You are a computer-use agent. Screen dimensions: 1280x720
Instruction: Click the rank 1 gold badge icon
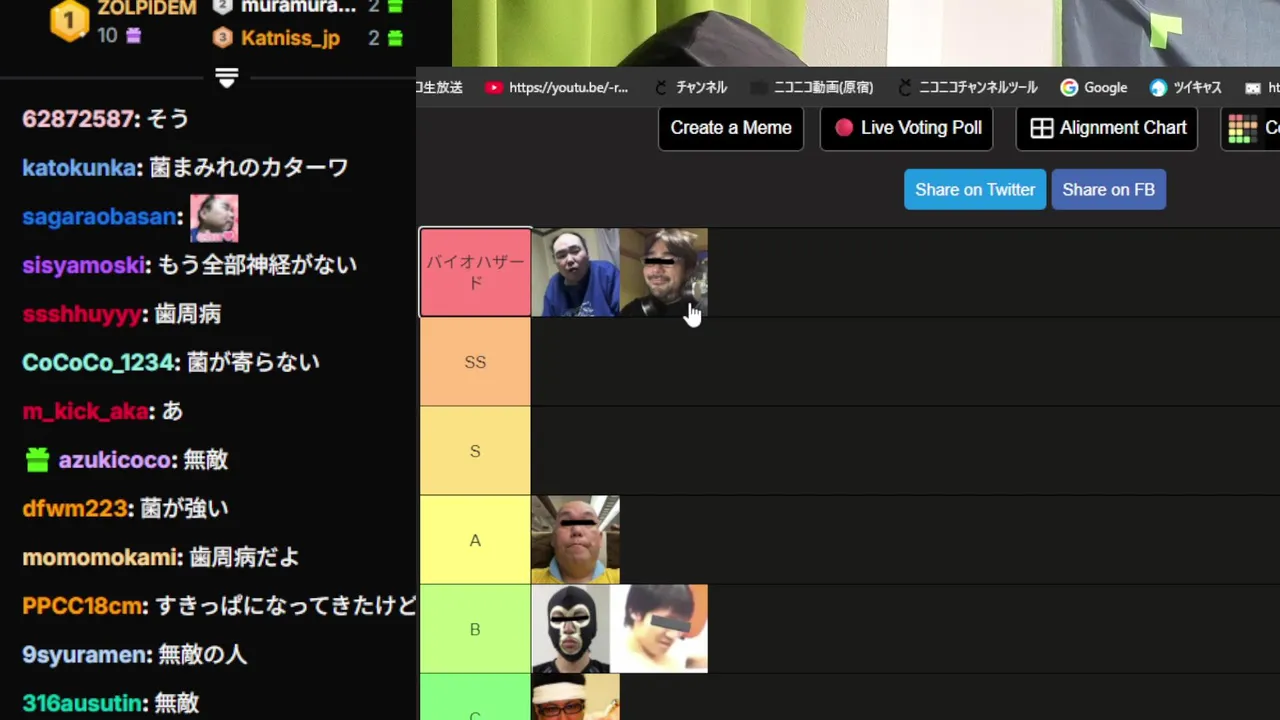click(69, 20)
